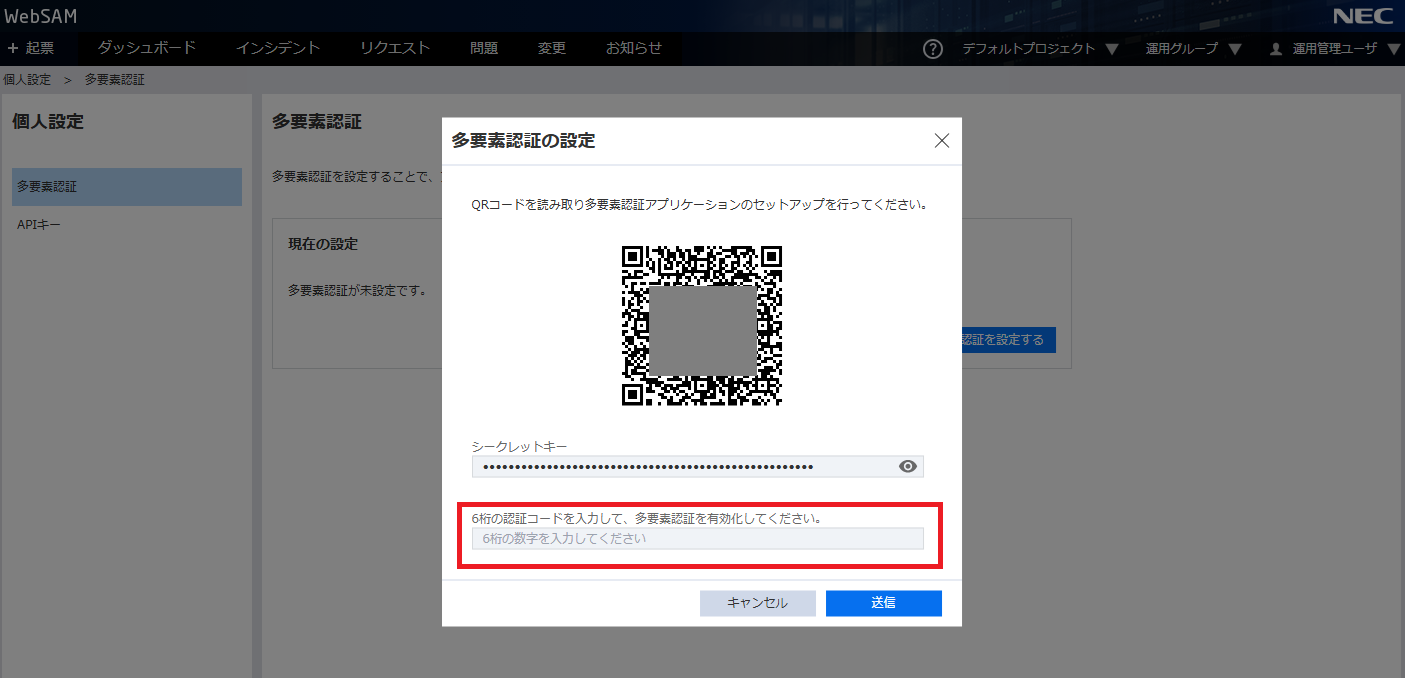Viewport: 1405px width, 678px height.
Task: Click the 個人設定 breadcrumb link
Action: coord(27,80)
